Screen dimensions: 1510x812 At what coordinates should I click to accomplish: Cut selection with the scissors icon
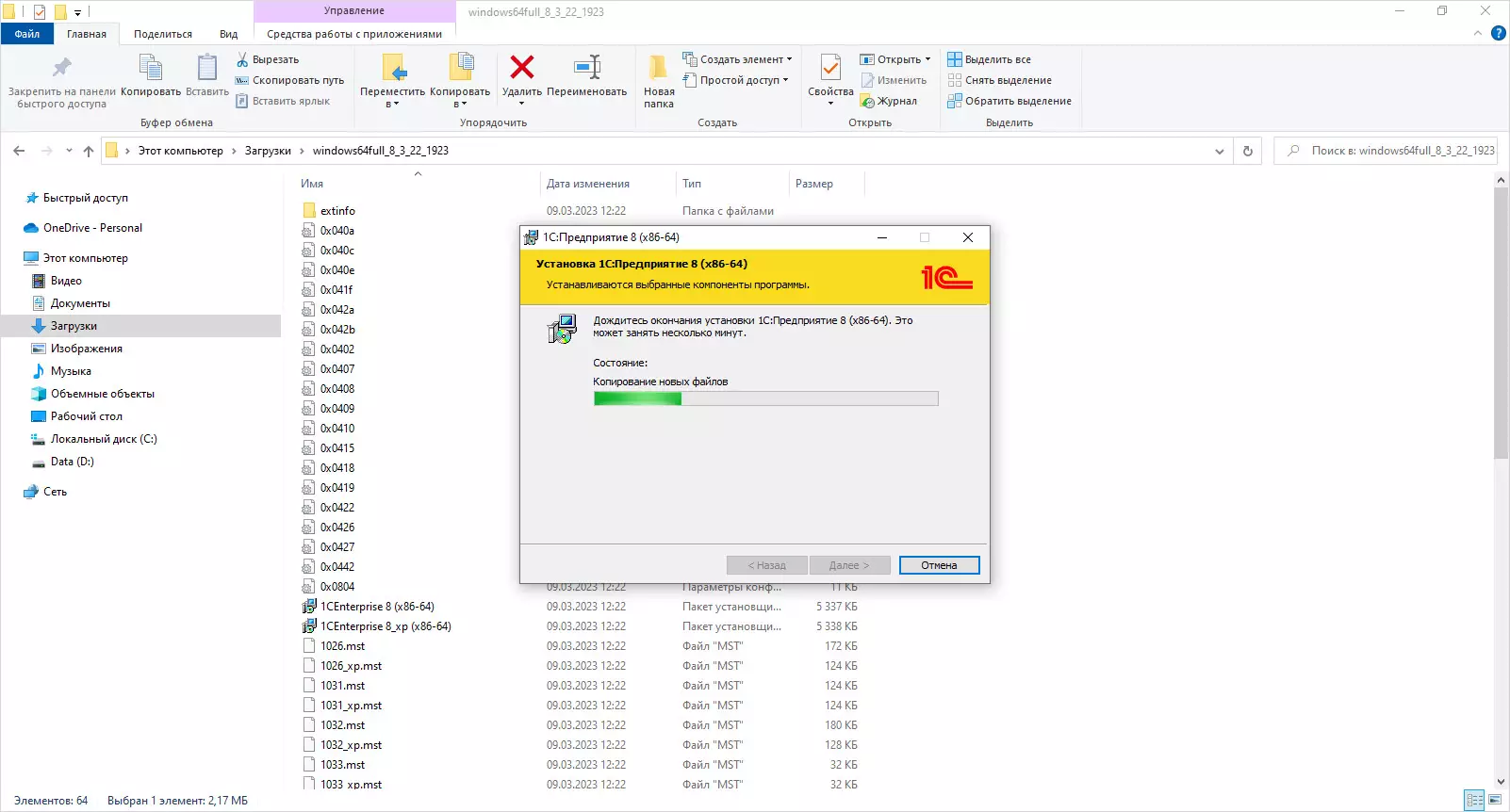(x=242, y=59)
